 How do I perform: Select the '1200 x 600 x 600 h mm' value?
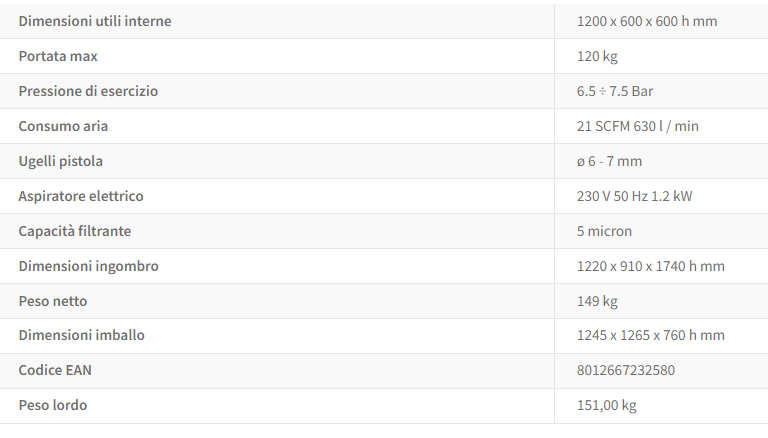click(647, 21)
